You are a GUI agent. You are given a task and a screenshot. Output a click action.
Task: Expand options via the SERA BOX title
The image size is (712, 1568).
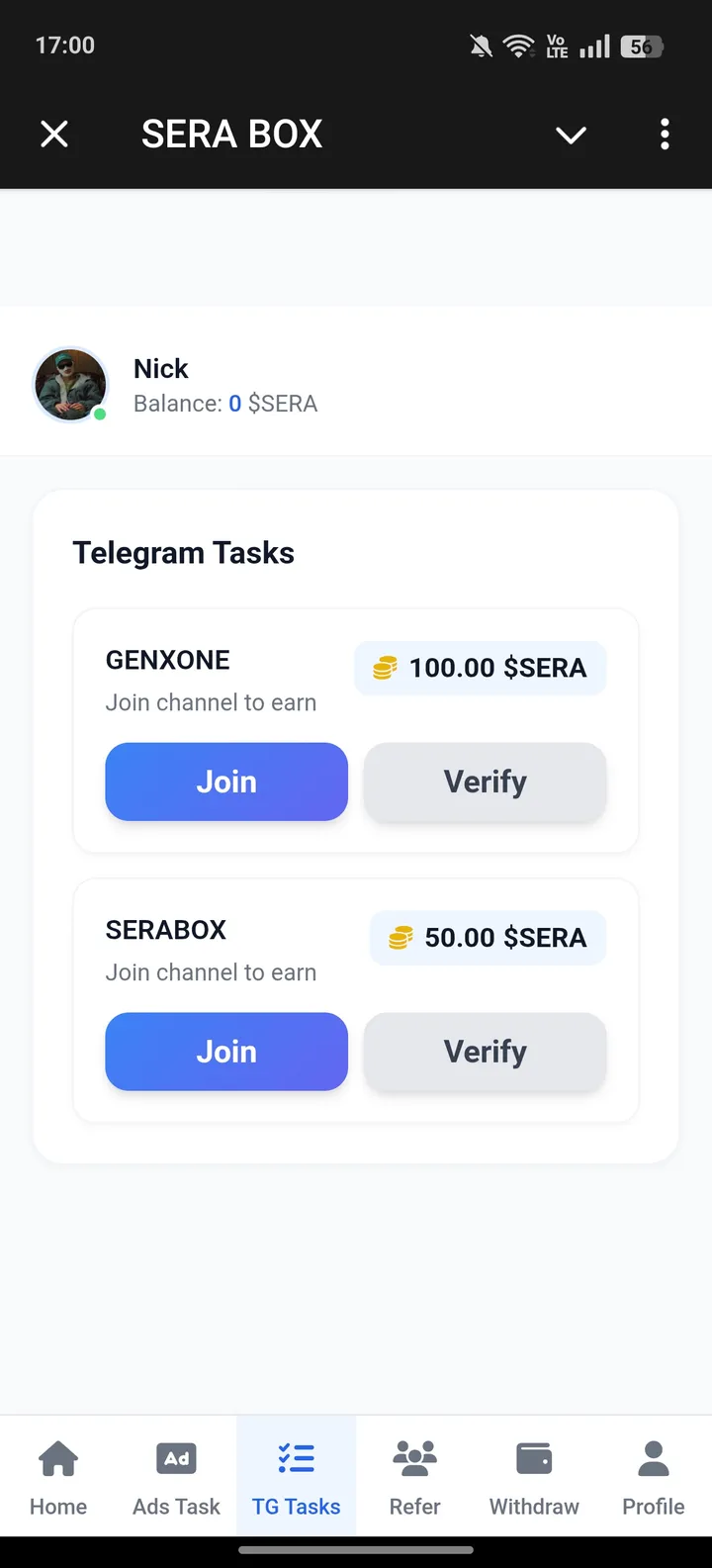pyautogui.click(x=232, y=135)
